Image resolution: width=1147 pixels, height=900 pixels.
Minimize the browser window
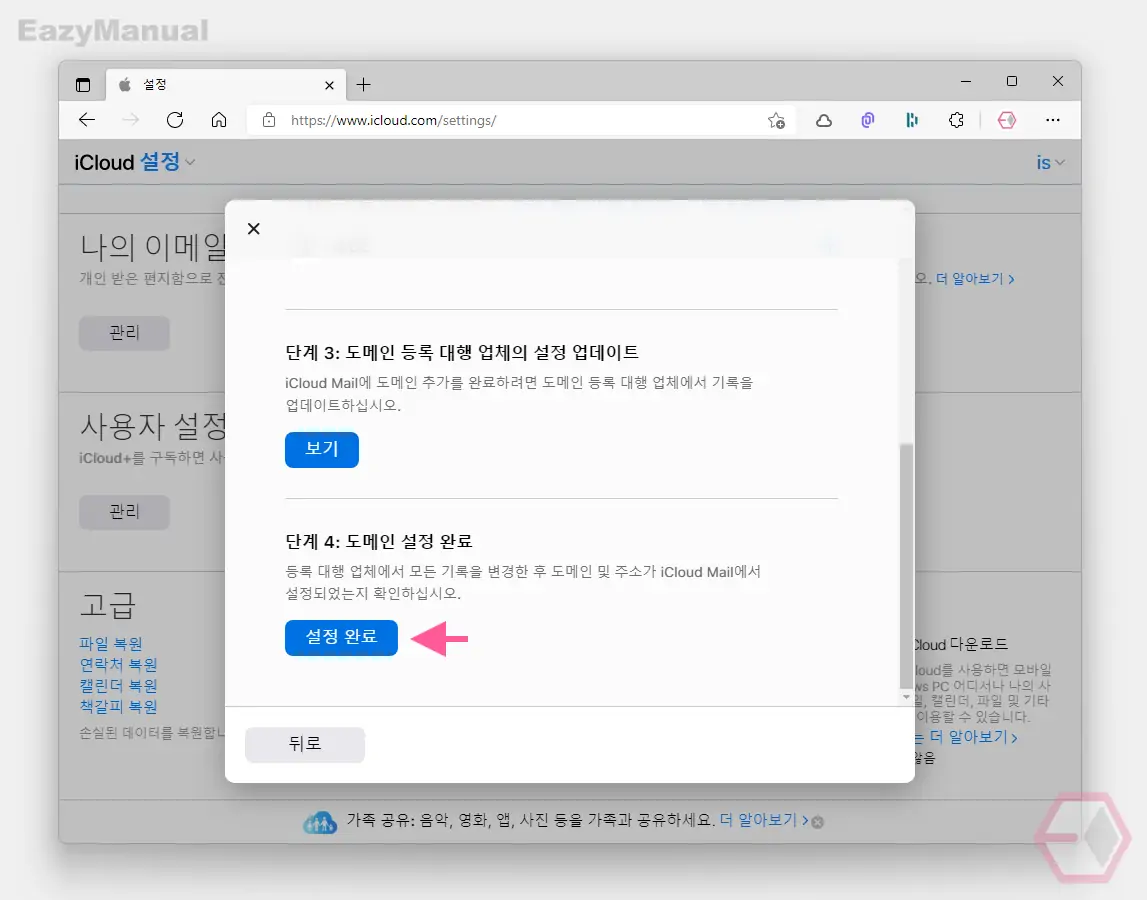[x=966, y=81]
